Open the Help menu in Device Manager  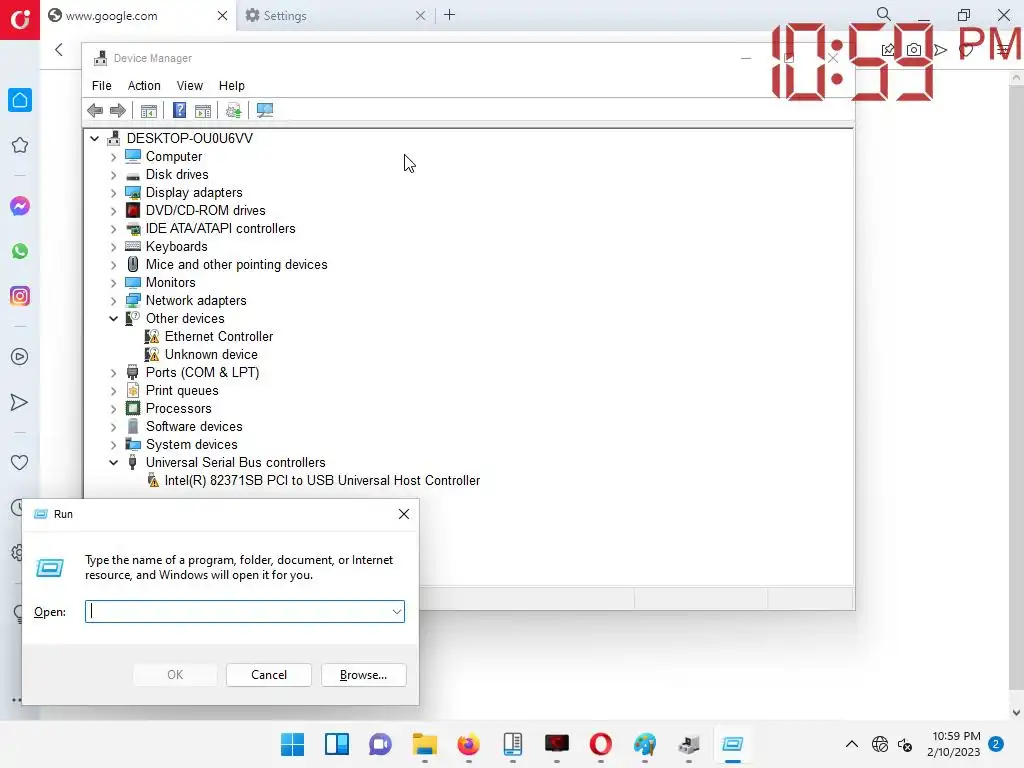click(231, 86)
